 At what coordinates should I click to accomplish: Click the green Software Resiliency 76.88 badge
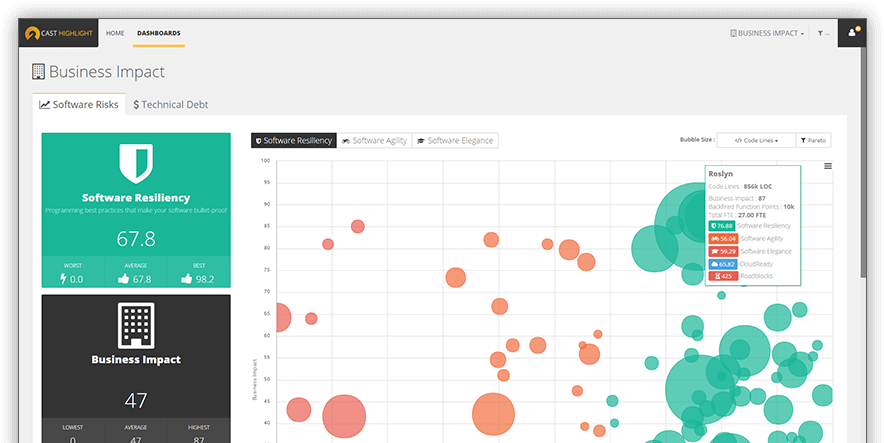[723, 227]
